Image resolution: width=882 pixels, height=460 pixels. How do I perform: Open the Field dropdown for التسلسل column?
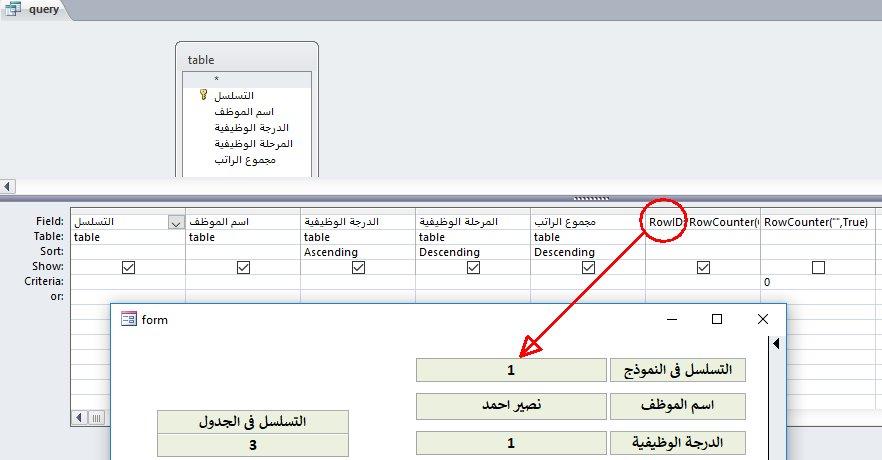176,223
